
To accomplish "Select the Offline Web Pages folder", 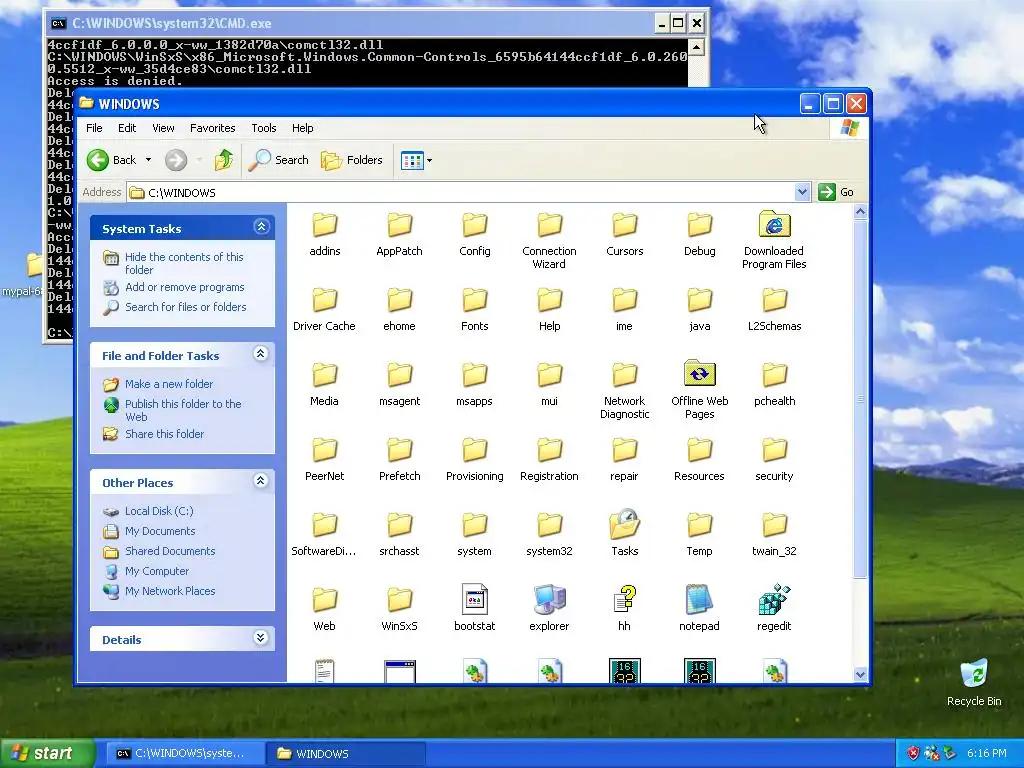I will pos(699,389).
